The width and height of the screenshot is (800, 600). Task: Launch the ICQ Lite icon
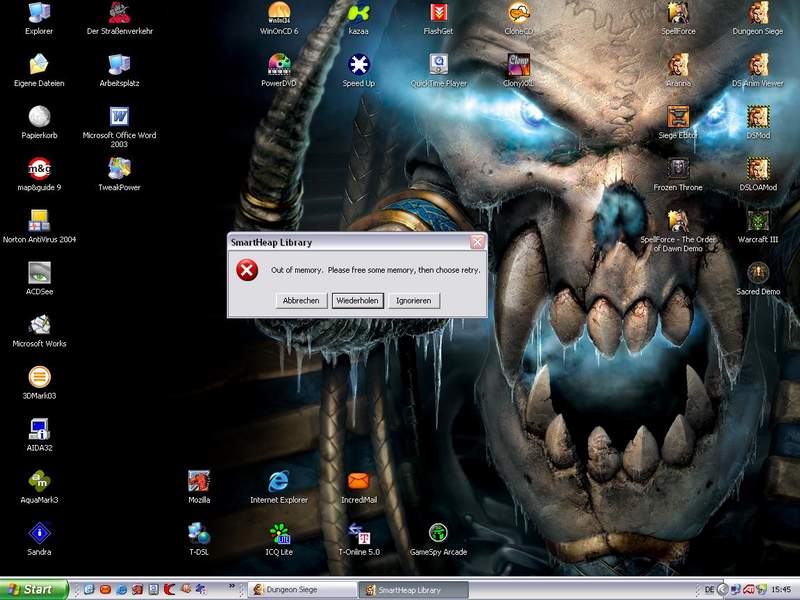[x=279, y=533]
